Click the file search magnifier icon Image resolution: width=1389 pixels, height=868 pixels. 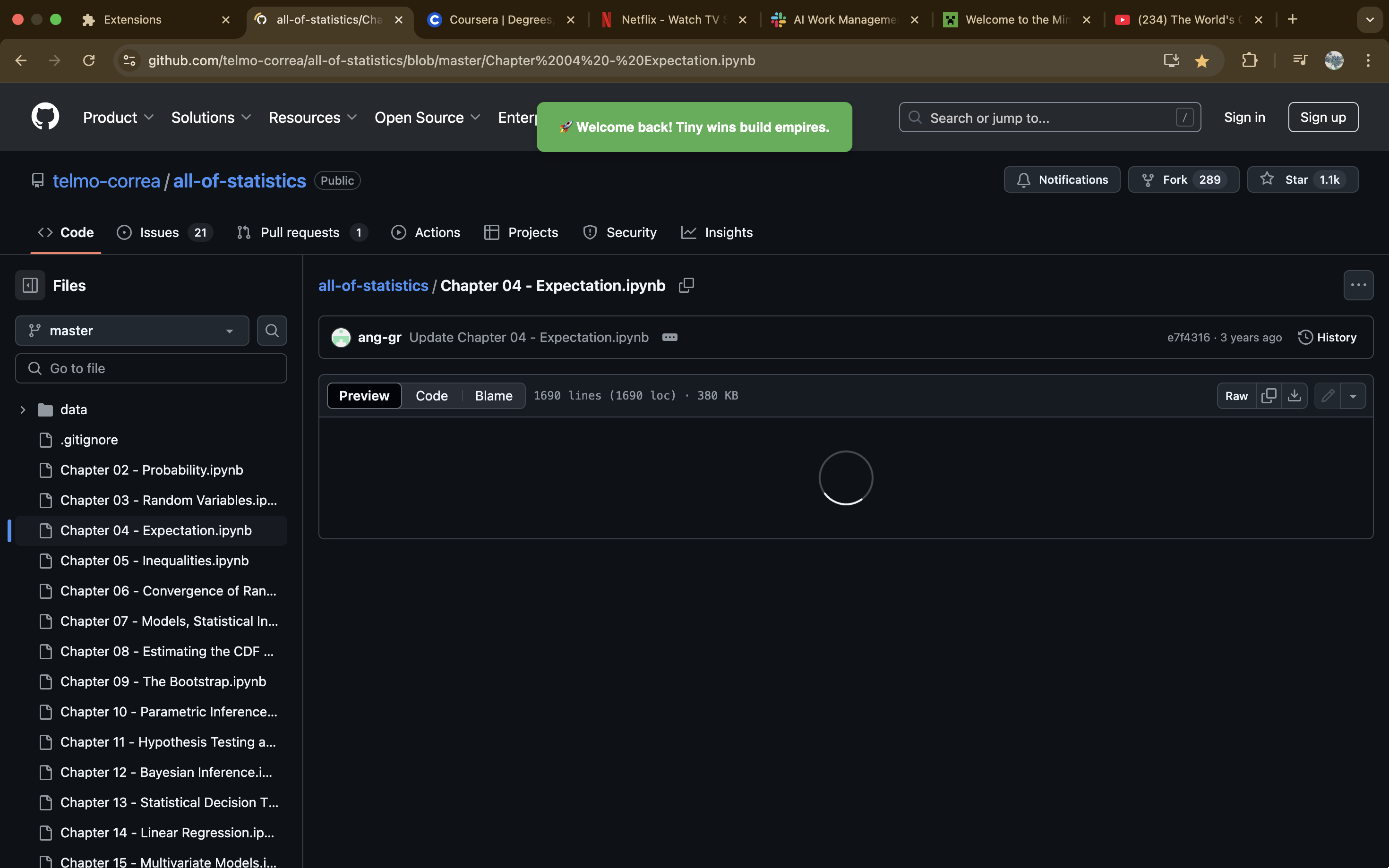272,331
